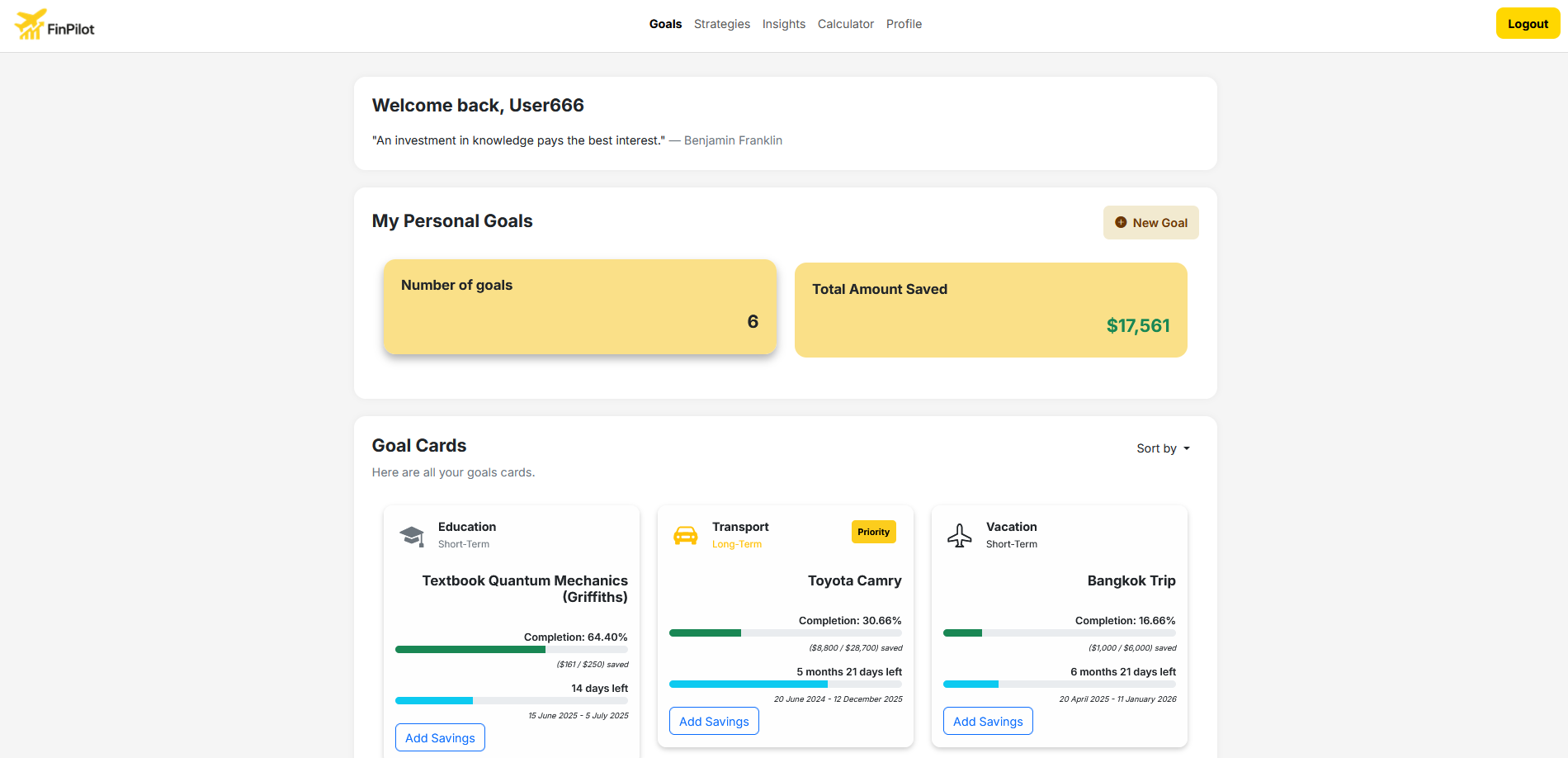The width and height of the screenshot is (1568, 758).
Task: Click the plus icon in New Goal
Action: point(1121,223)
